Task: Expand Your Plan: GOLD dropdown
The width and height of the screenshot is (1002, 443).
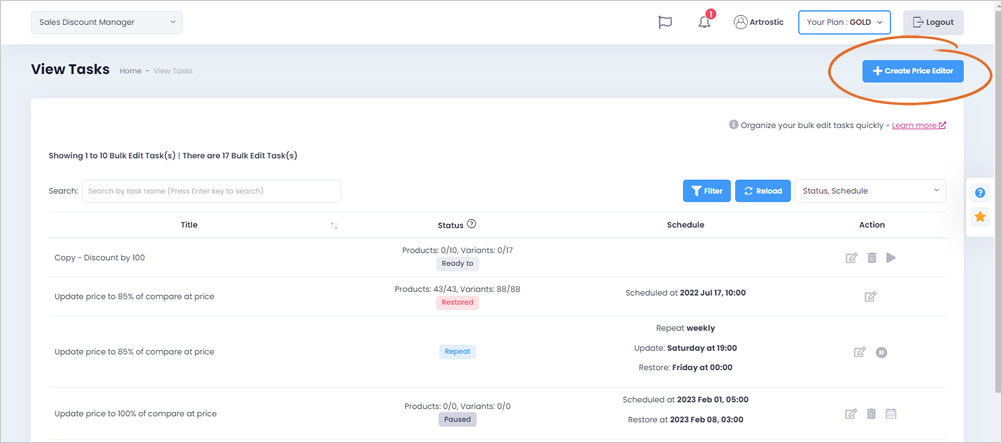Action: (x=844, y=22)
